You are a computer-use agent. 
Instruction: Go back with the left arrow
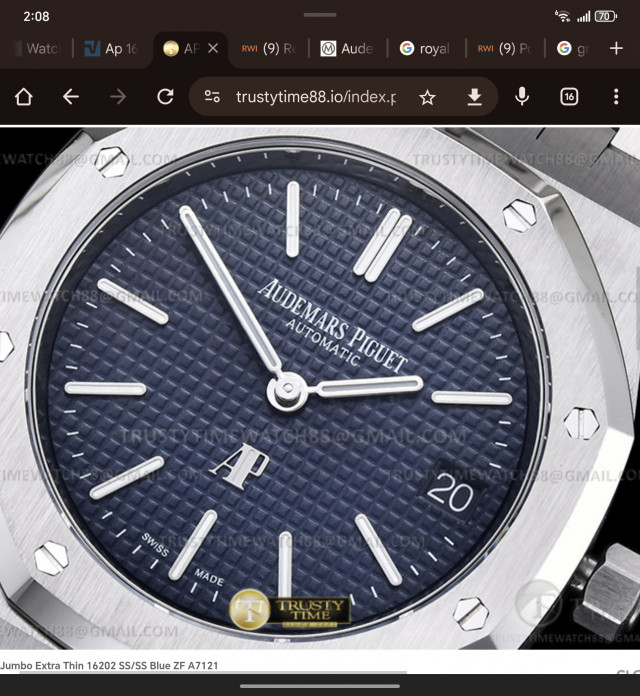pos(71,96)
